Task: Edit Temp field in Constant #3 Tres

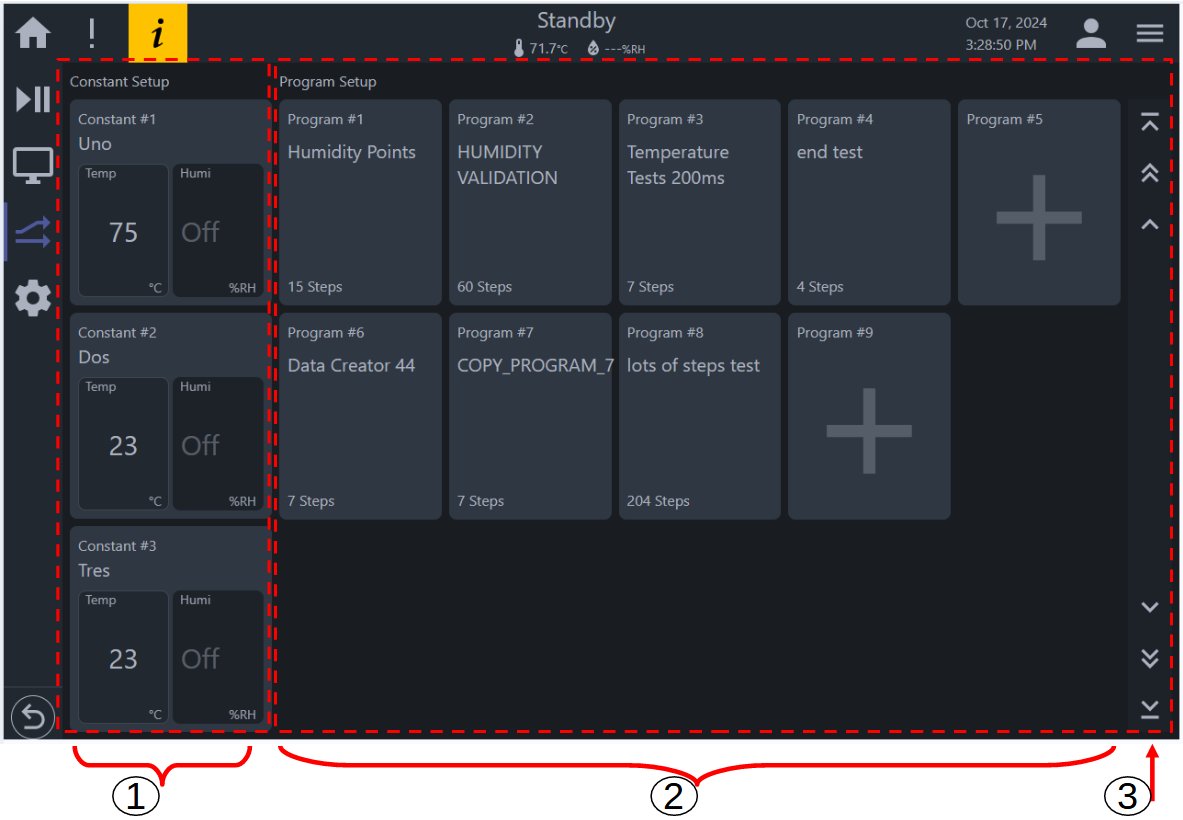Action: click(x=124, y=658)
